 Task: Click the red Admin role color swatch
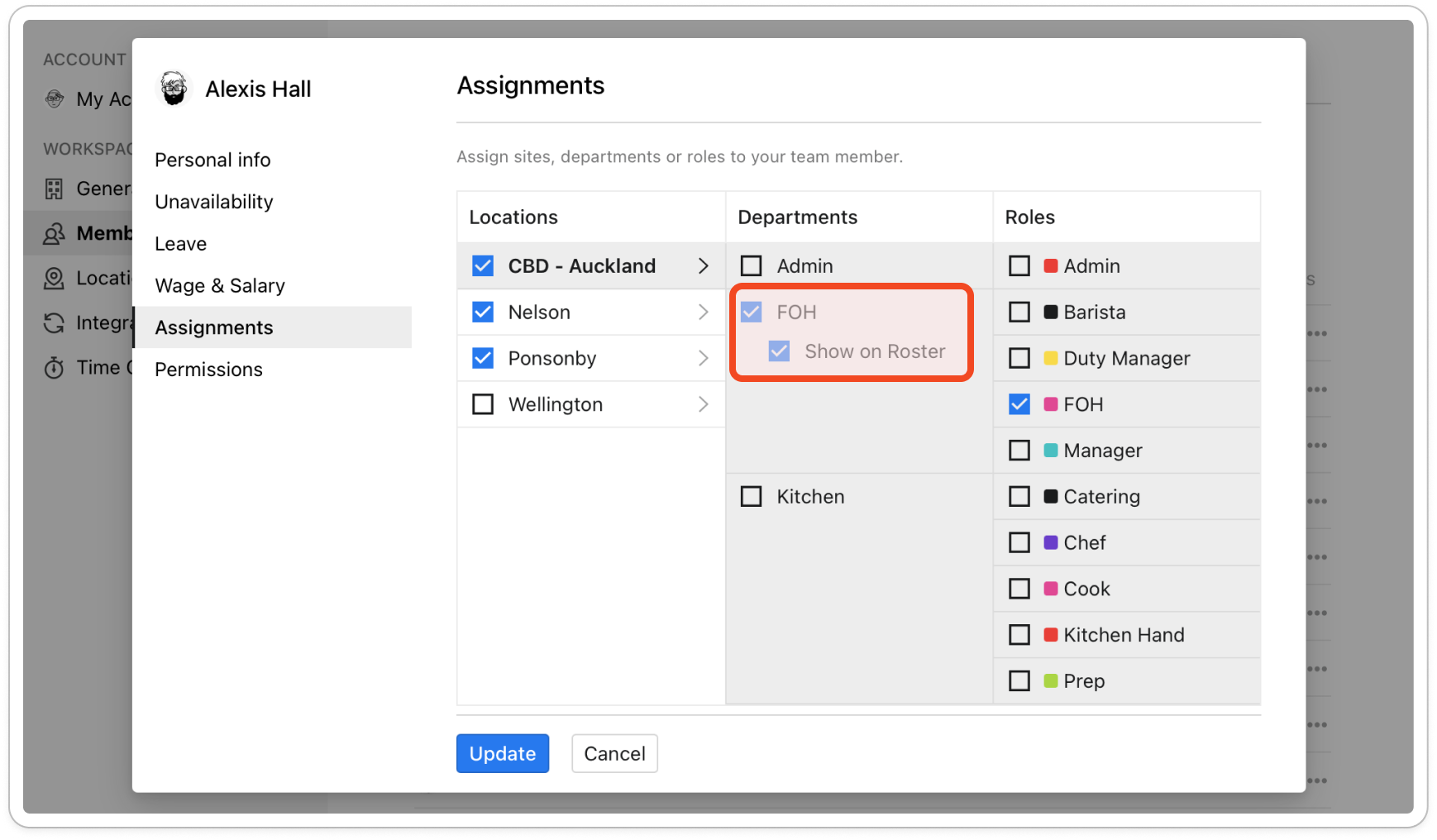[1051, 265]
